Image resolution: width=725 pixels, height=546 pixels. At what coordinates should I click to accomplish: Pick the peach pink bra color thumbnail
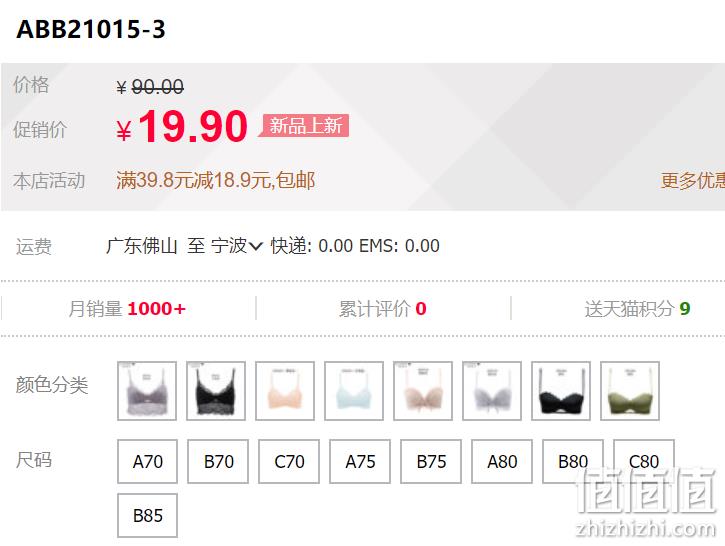tap(285, 391)
